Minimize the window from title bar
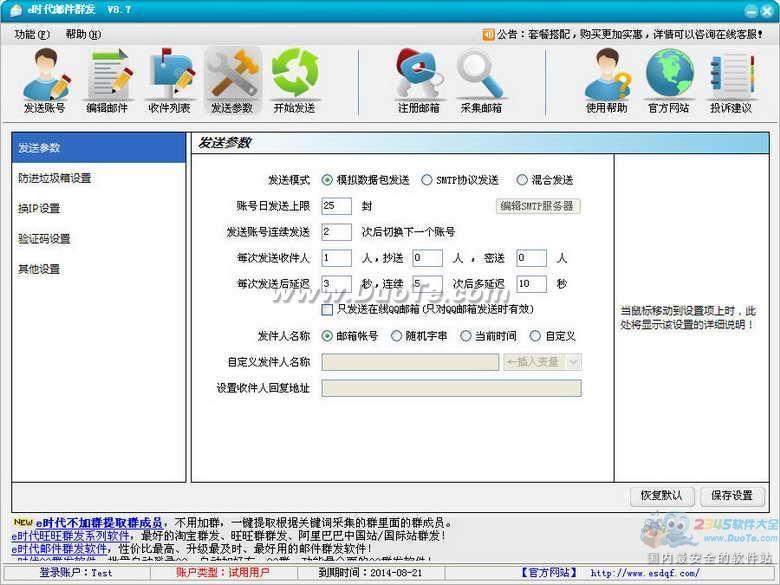 751,11
